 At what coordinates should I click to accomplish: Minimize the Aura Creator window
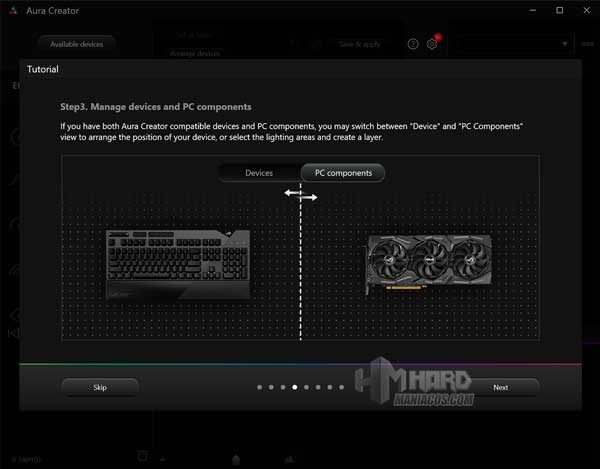[x=533, y=10]
